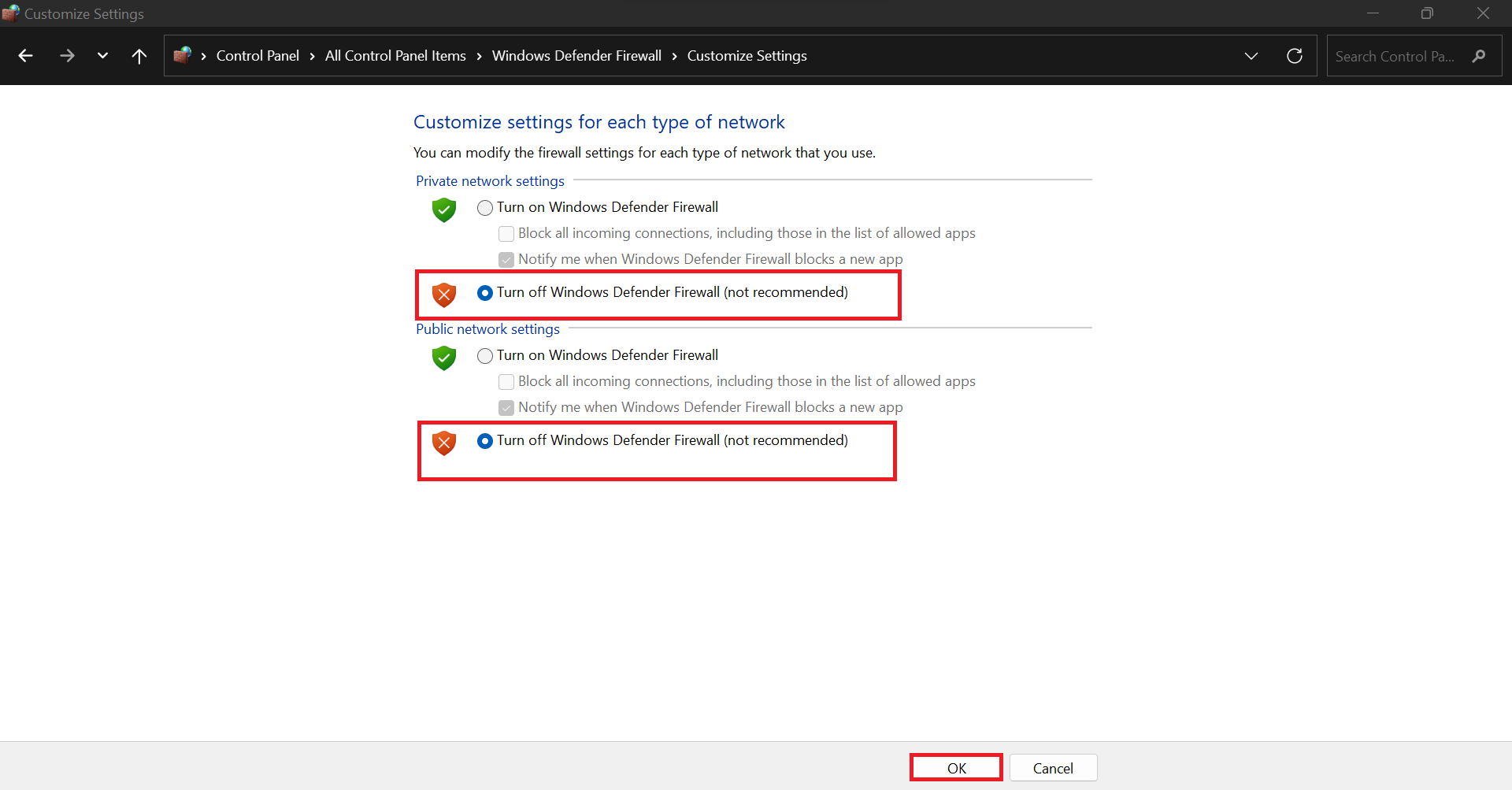Close the Customize Settings window
Viewport: 1512px width, 790px height.
[1483, 13]
